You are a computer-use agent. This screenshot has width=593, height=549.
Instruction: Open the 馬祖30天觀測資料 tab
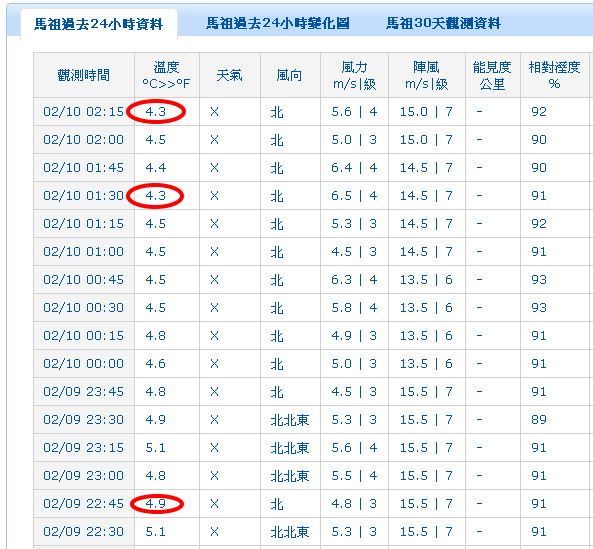pos(443,23)
